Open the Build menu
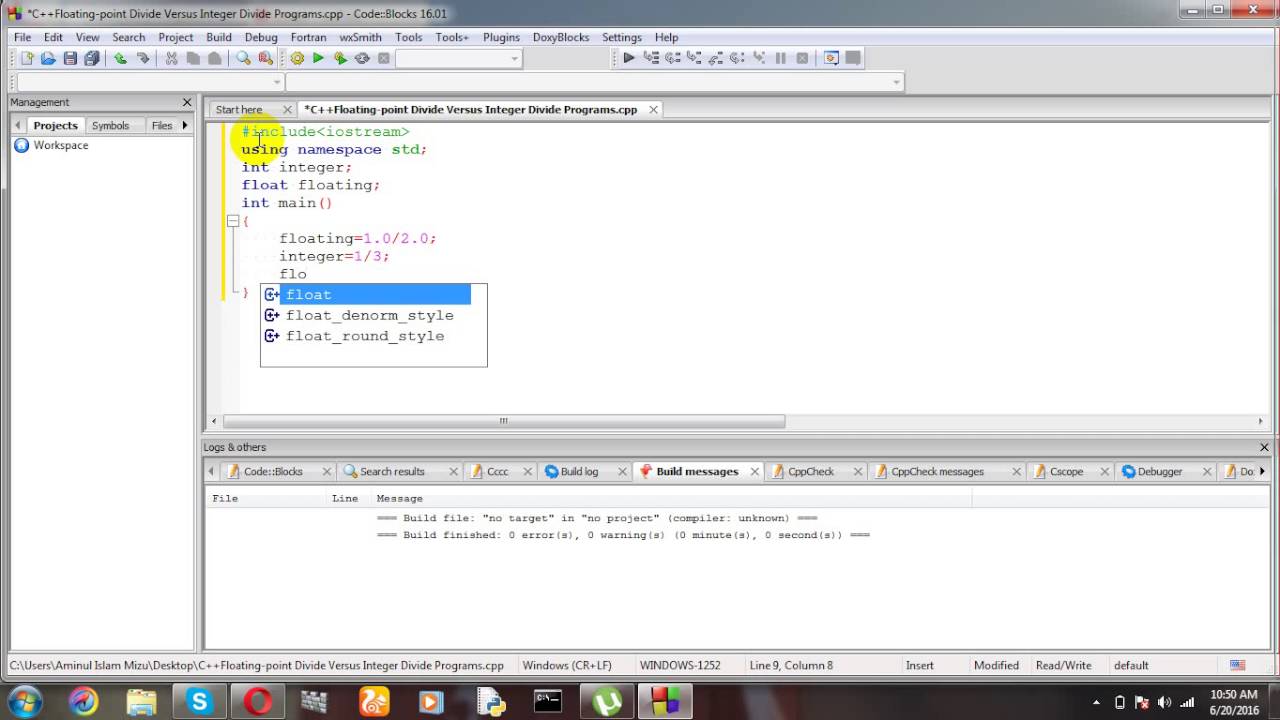Viewport: 1280px width, 720px height. point(219,37)
